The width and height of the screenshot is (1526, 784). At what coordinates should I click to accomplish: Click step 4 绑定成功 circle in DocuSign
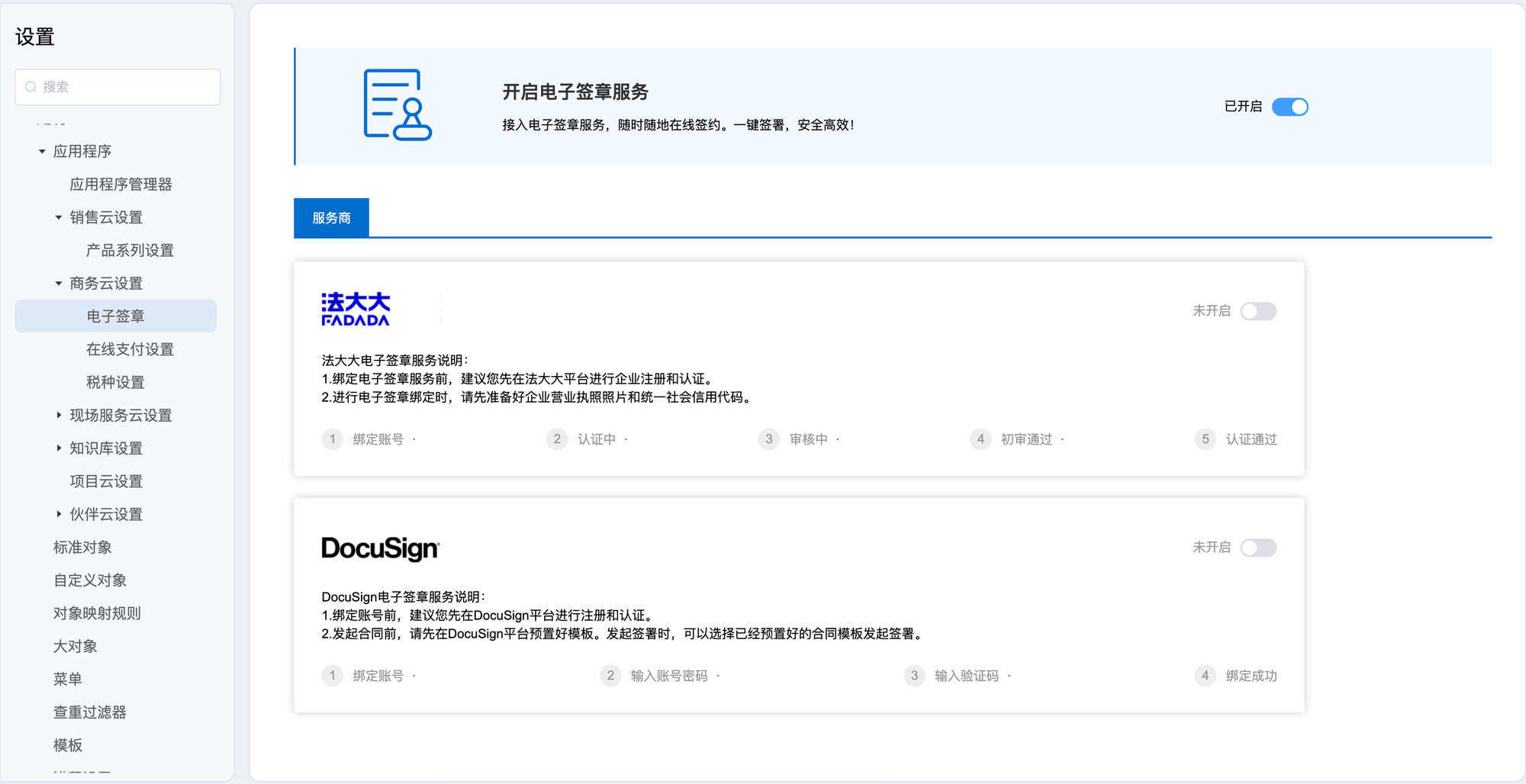point(1205,676)
